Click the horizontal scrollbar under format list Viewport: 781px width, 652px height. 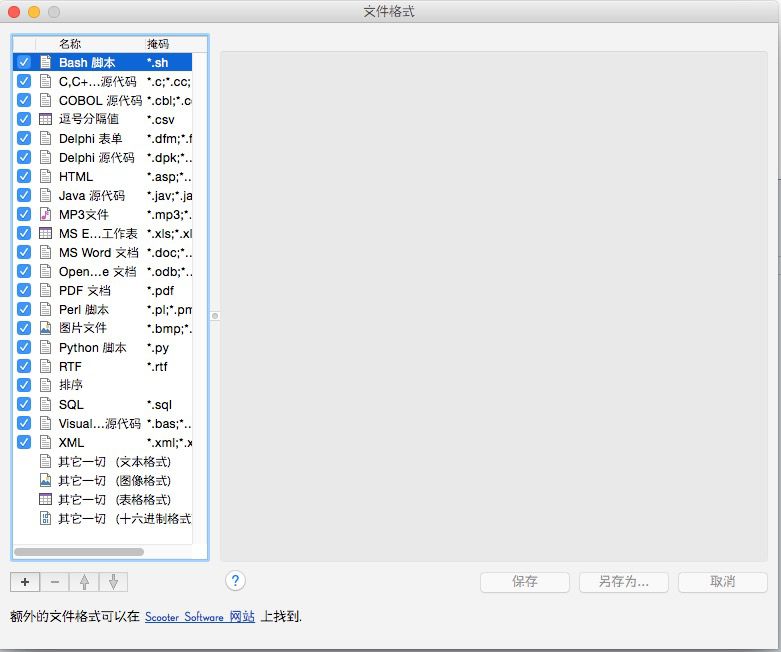(x=79, y=551)
